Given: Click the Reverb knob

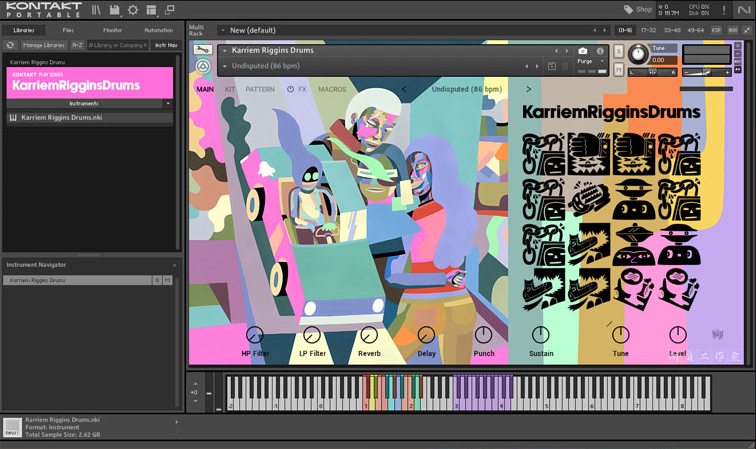Looking at the screenshot, I should 369,335.
